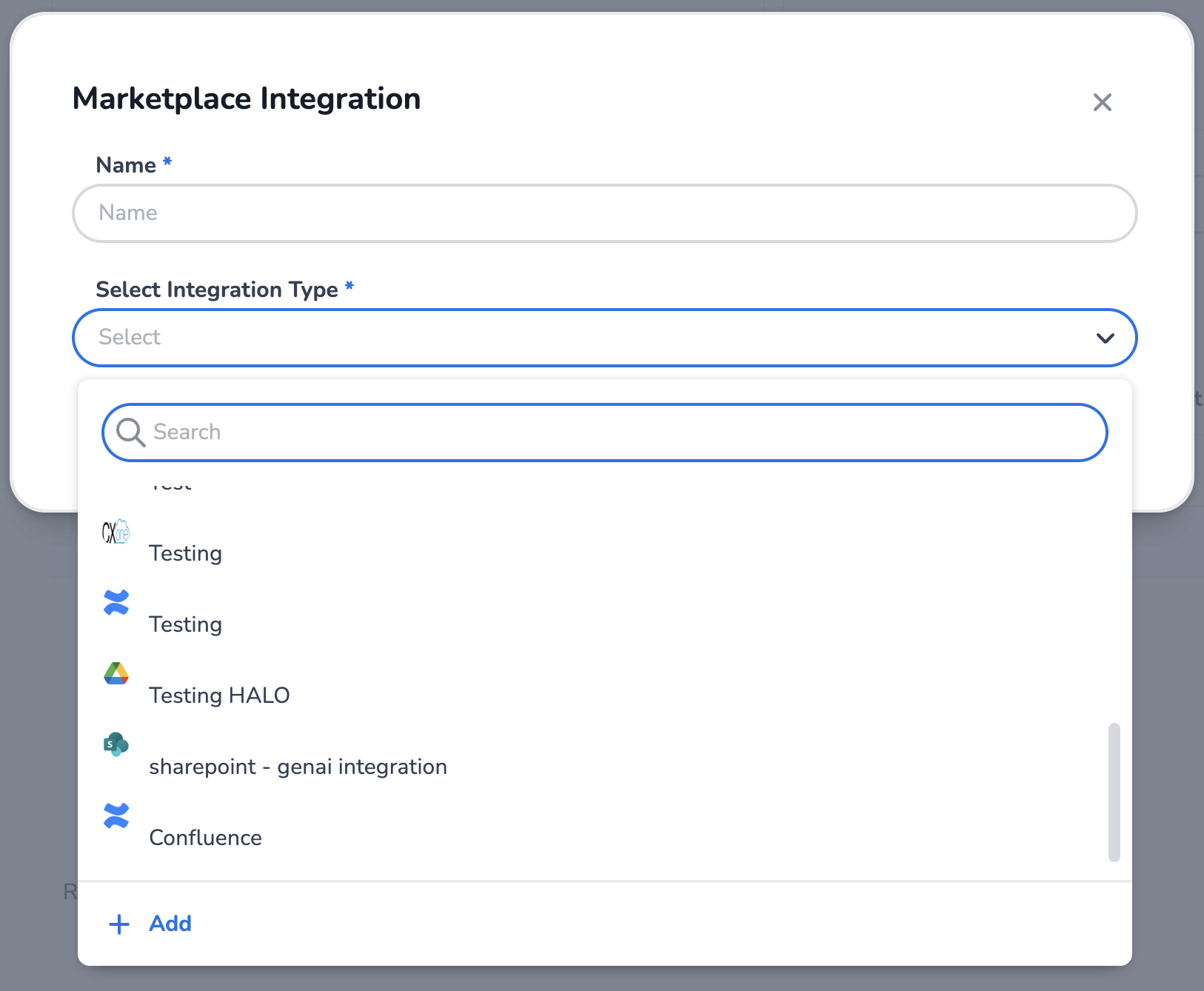The width and height of the screenshot is (1204, 991).
Task: Click the Select Integration Type combo box
Action: point(592,338)
